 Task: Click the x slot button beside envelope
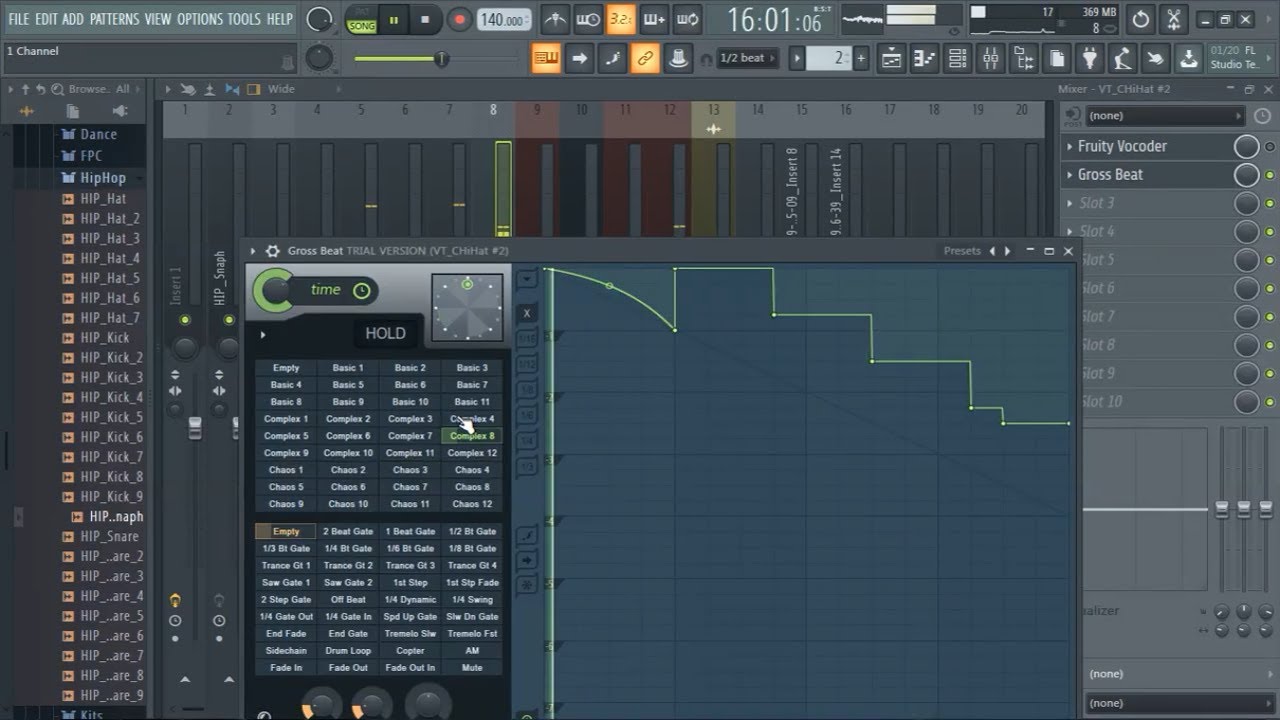tap(527, 313)
